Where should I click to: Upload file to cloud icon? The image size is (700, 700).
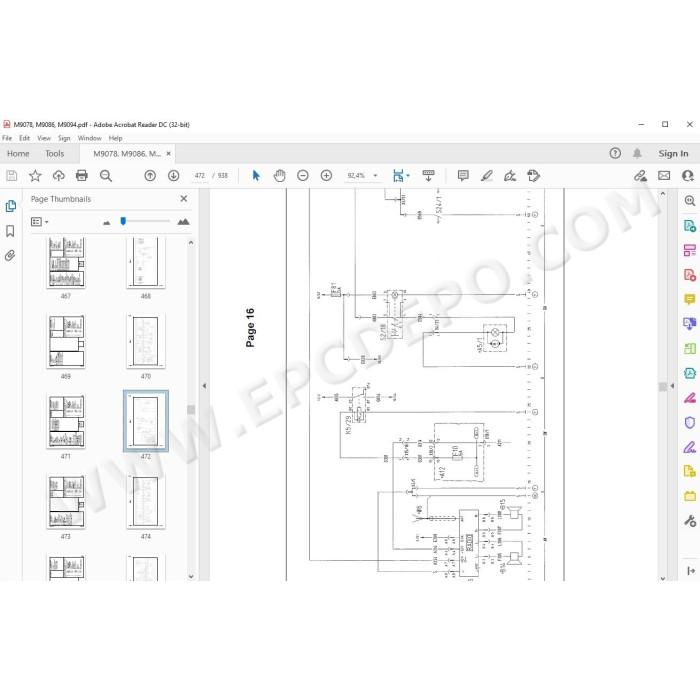(58, 176)
